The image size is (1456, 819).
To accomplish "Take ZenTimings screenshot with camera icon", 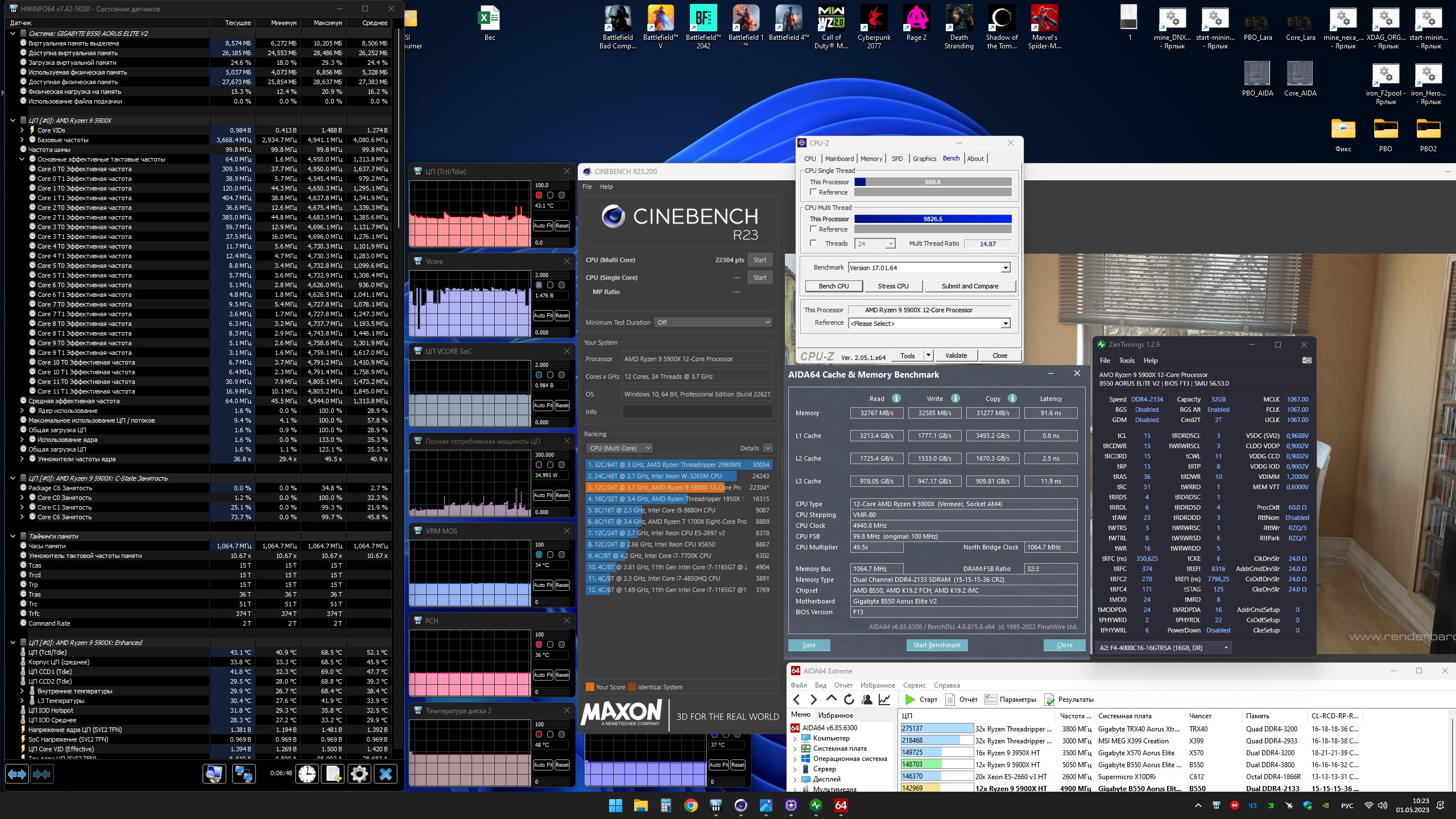I will pos(1306,360).
